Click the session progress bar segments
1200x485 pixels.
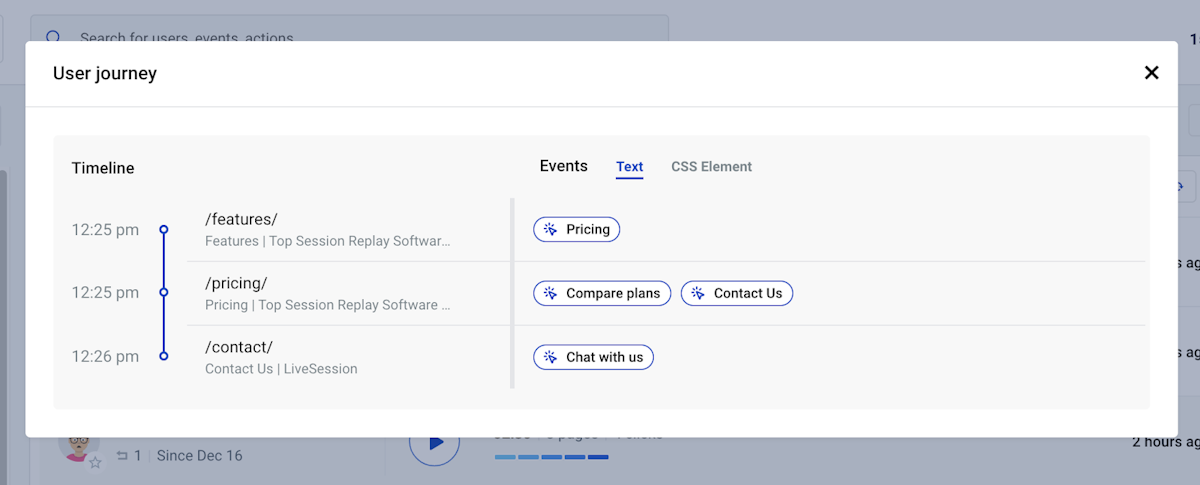coord(551,457)
